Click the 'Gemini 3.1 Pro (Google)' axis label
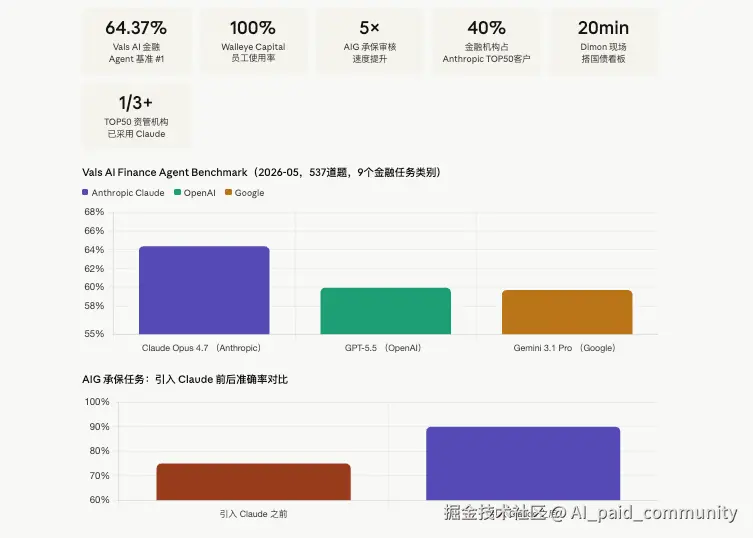 (564, 348)
